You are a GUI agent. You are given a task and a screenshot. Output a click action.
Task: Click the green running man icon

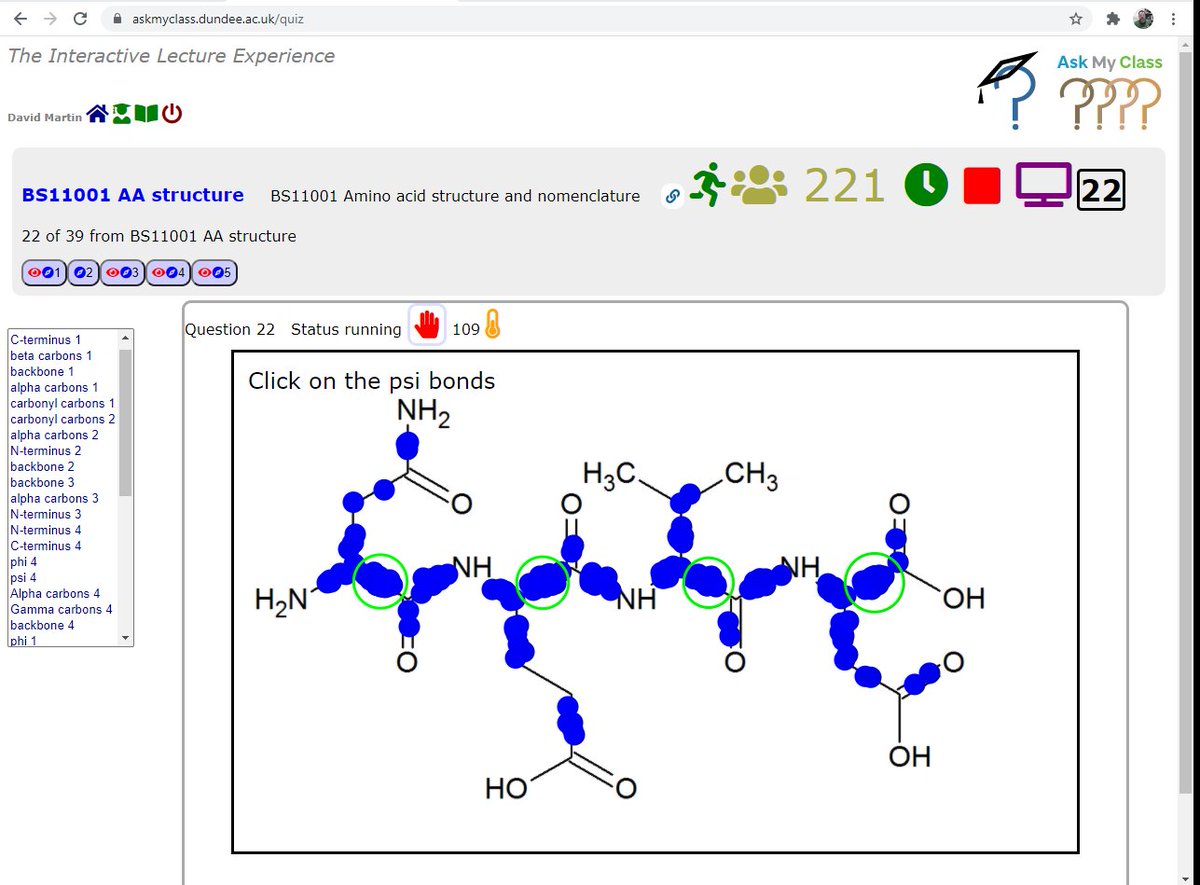[x=708, y=185]
